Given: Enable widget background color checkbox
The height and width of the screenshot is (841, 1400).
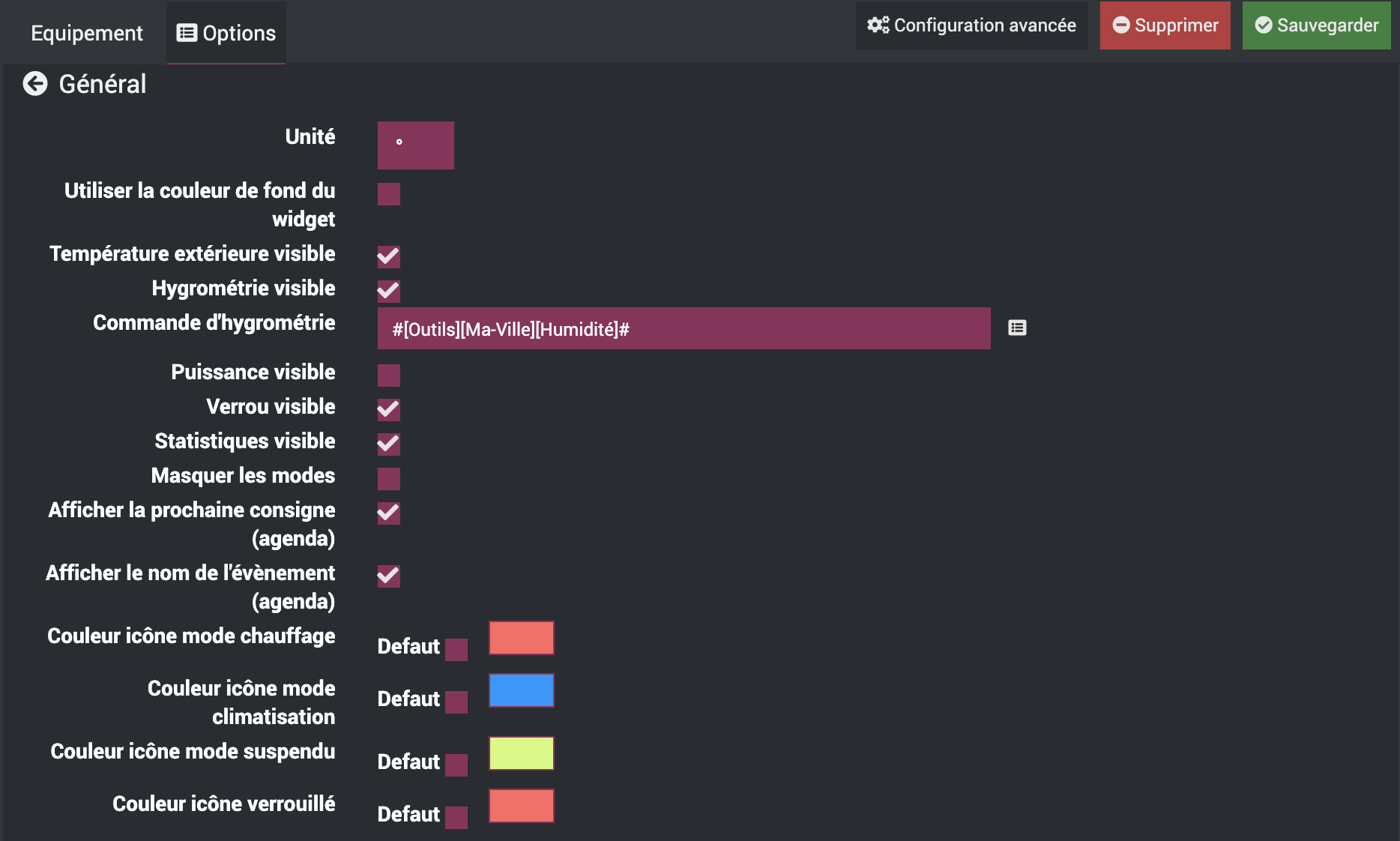Looking at the screenshot, I should point(389,194).
